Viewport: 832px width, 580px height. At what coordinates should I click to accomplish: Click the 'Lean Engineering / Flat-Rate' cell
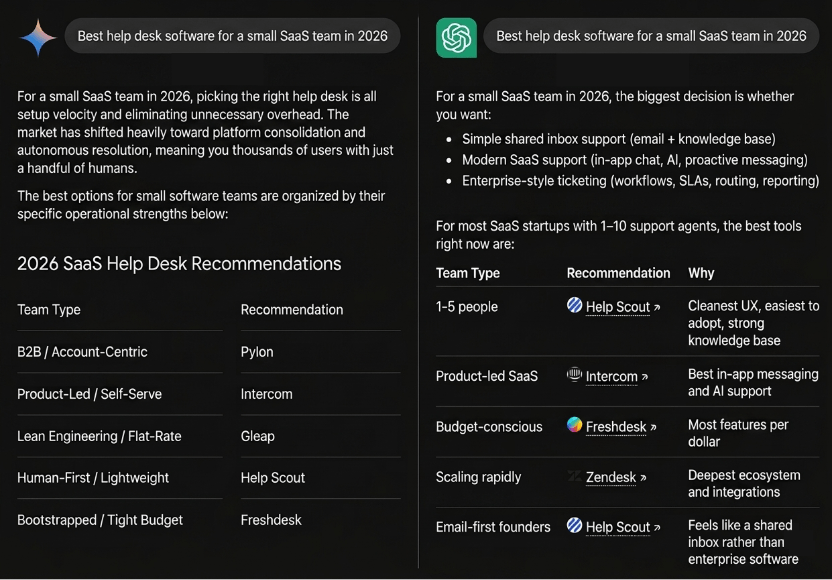click(x=99, y=436)
